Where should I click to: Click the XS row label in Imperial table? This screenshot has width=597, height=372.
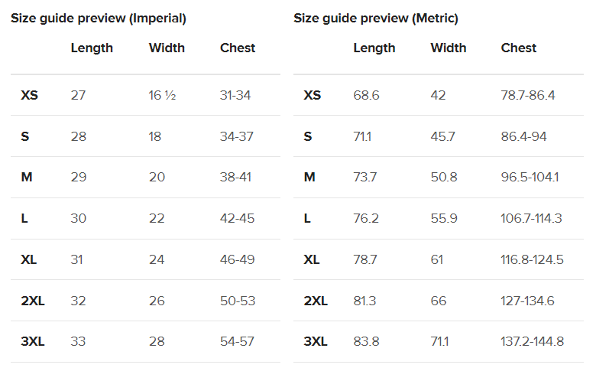(29, 95)
